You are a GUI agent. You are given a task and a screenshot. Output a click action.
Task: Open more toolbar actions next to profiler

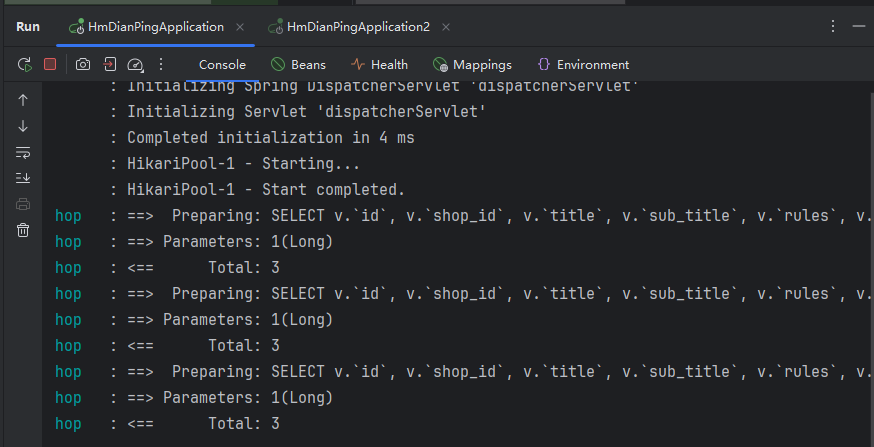coord(161,65)
